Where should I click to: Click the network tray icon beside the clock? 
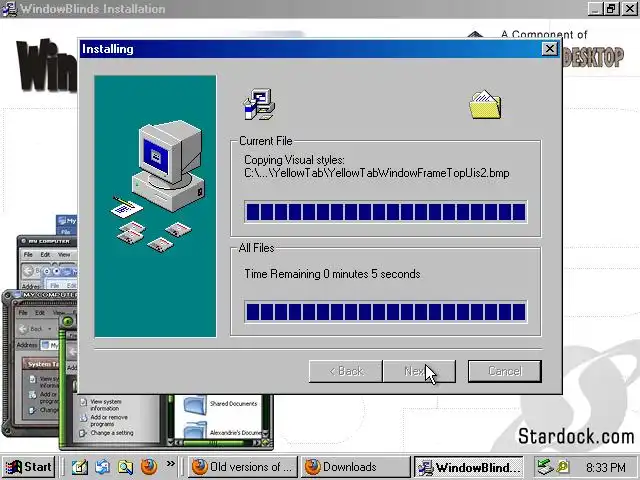[545, 467]
